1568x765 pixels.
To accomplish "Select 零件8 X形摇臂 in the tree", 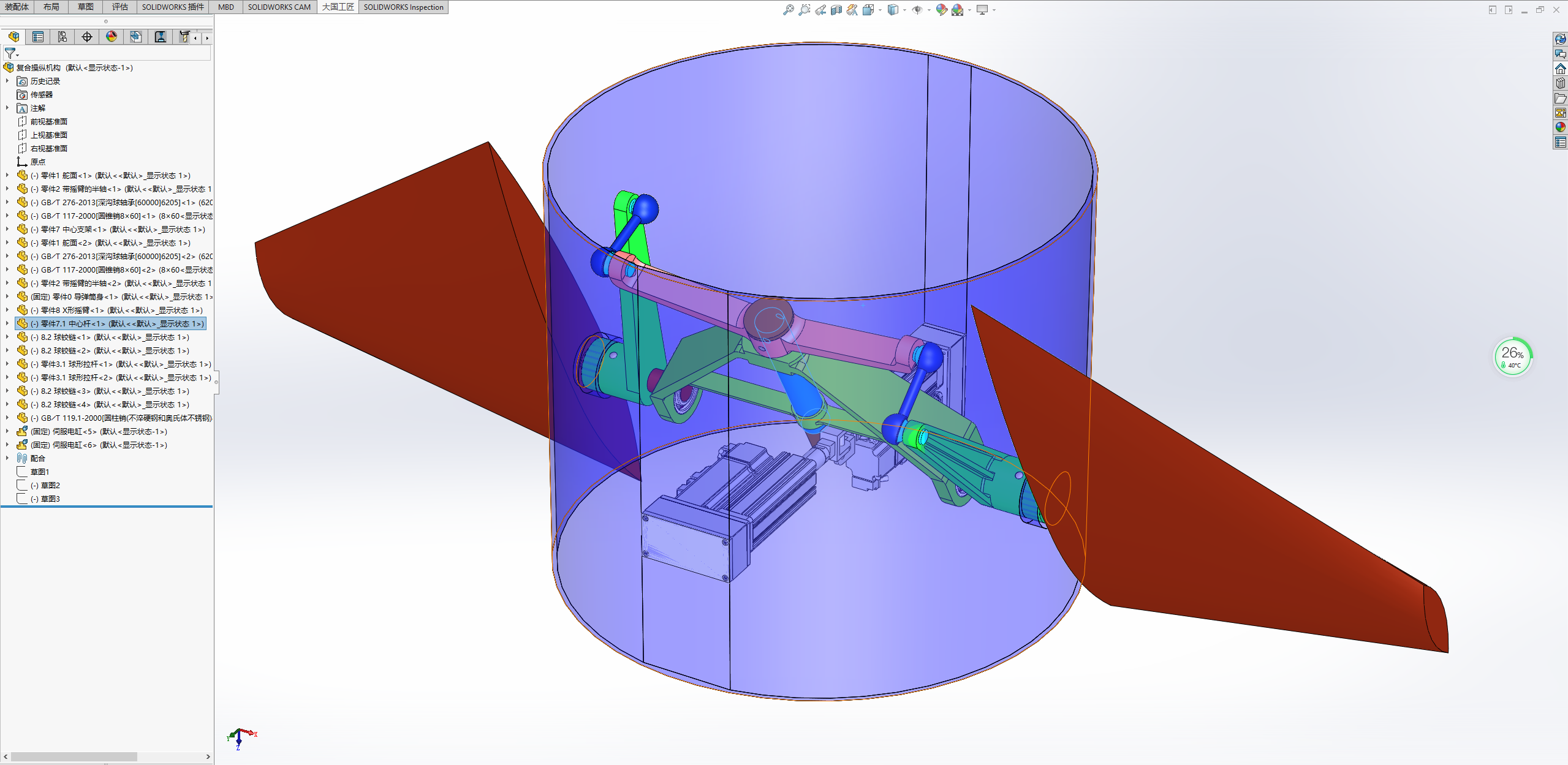I will (116, 310).
